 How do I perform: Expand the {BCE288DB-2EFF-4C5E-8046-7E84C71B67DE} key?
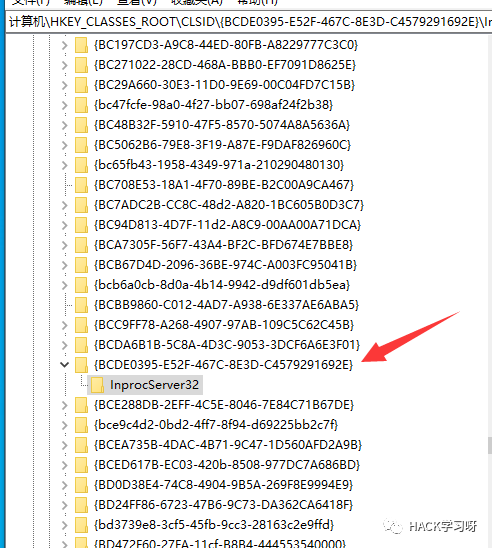[64, 405]
